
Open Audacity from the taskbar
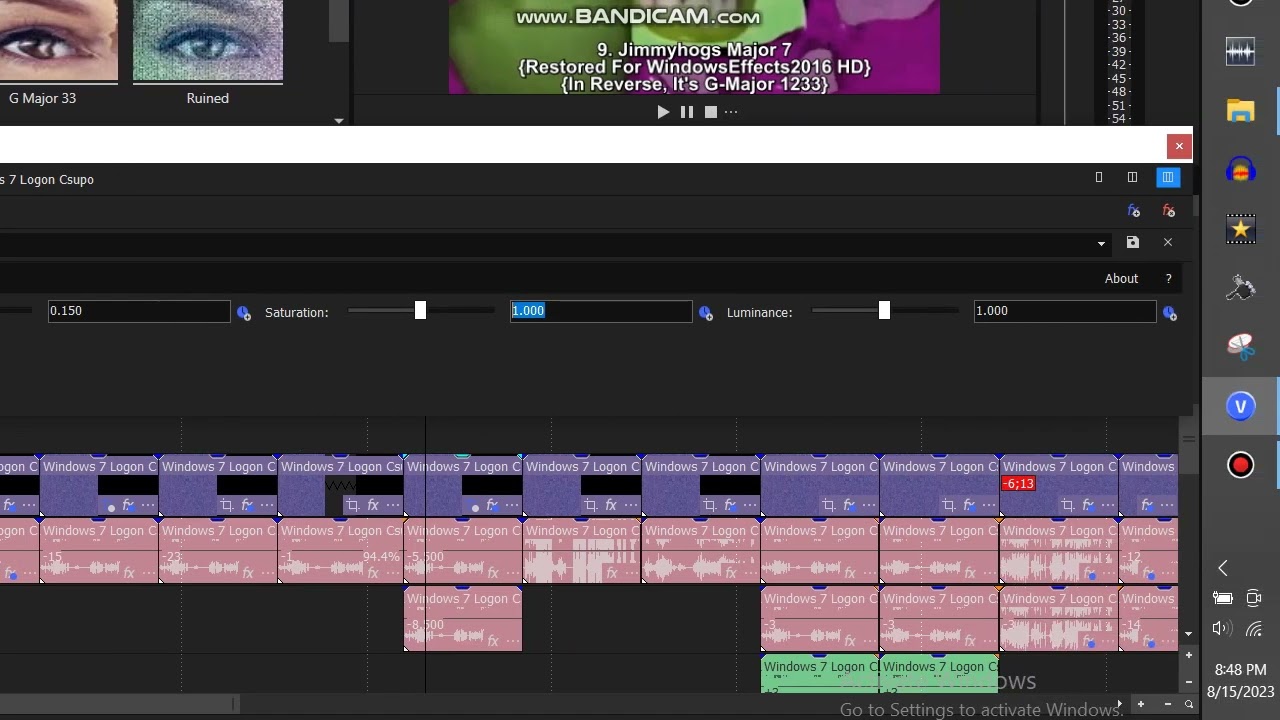point(1241,171)
